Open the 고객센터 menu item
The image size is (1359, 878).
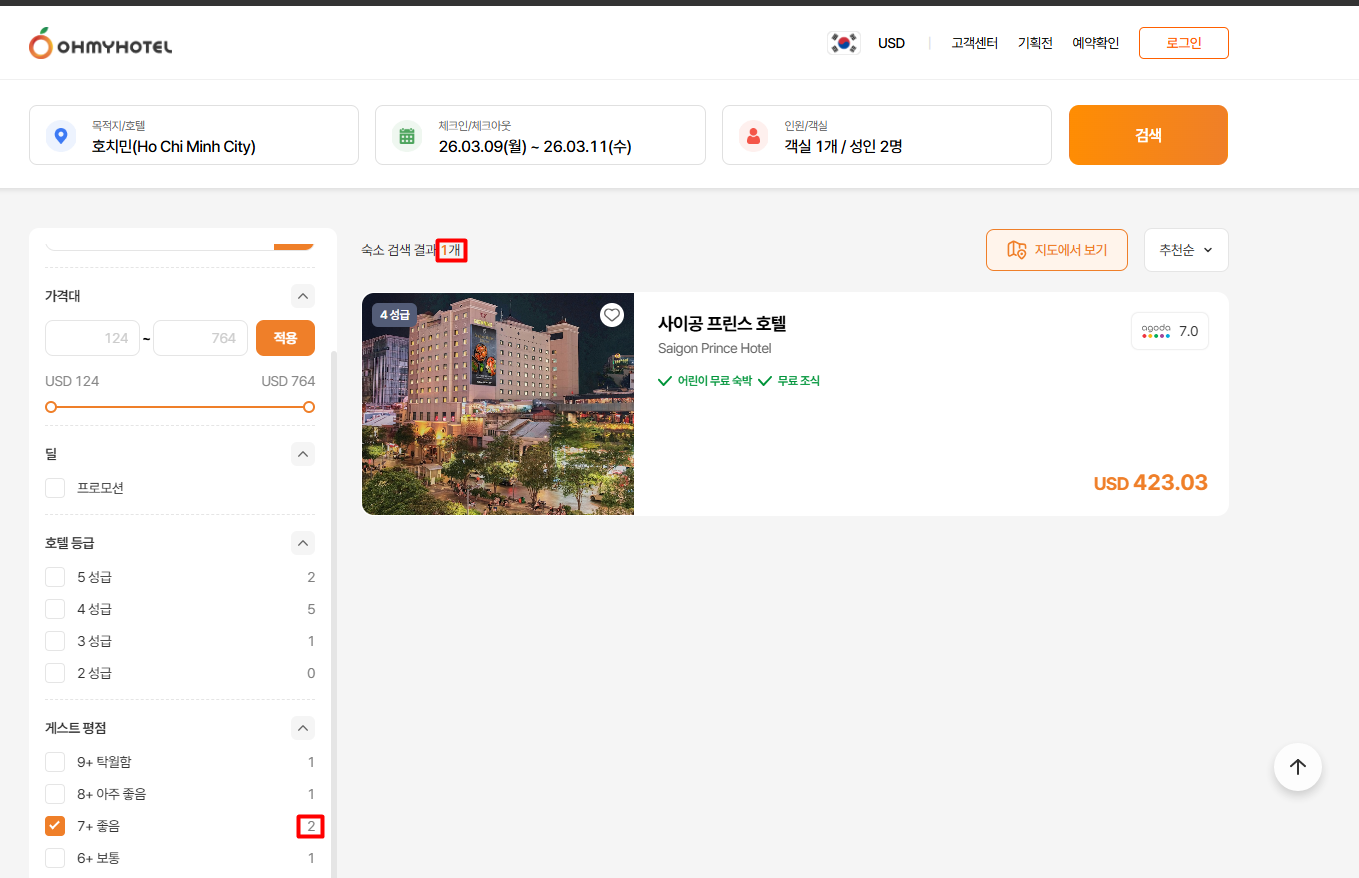click(x=974, y=43)
